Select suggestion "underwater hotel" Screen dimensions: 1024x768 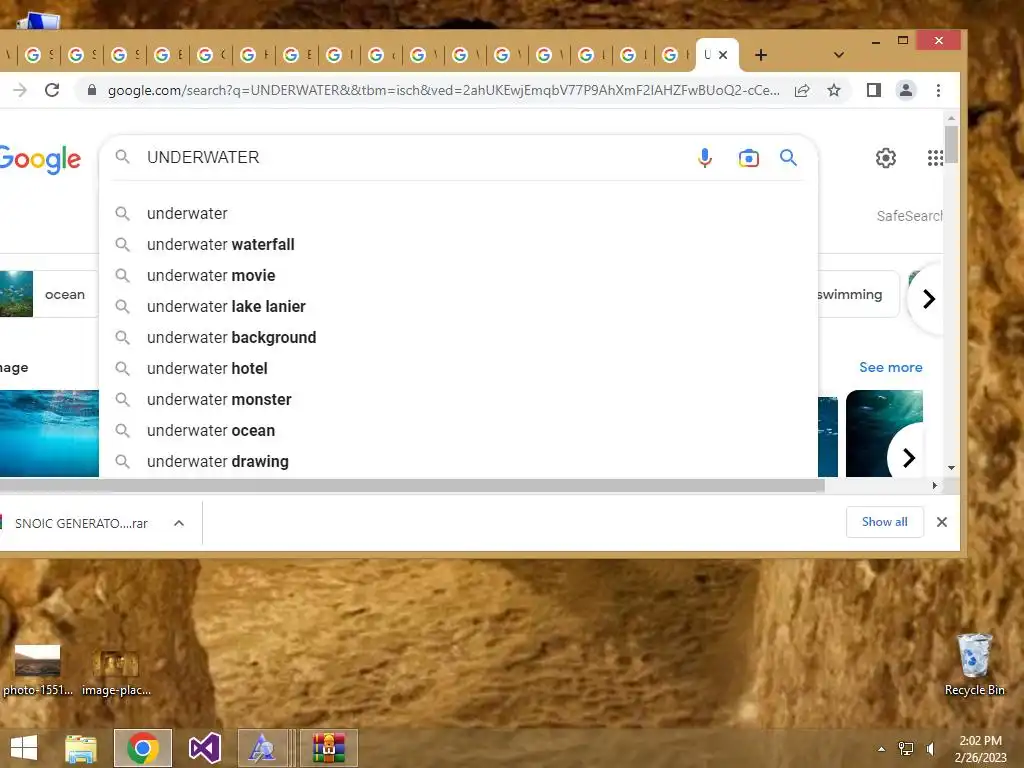[x=207, y=368]
